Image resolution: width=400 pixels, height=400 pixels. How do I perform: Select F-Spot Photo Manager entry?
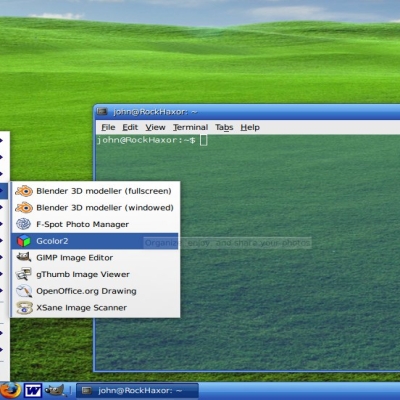(x=95, y=224)
